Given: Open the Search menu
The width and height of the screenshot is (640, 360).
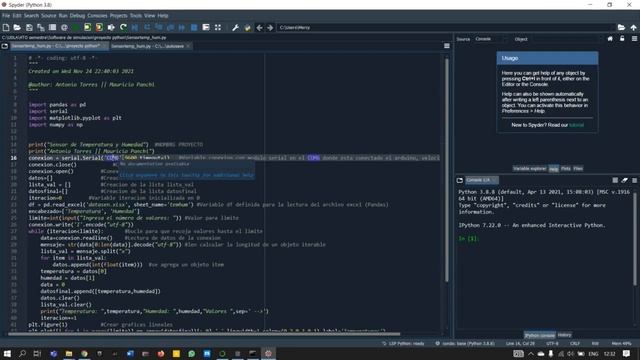Looking at the screenshot, I should pos(31,16).
